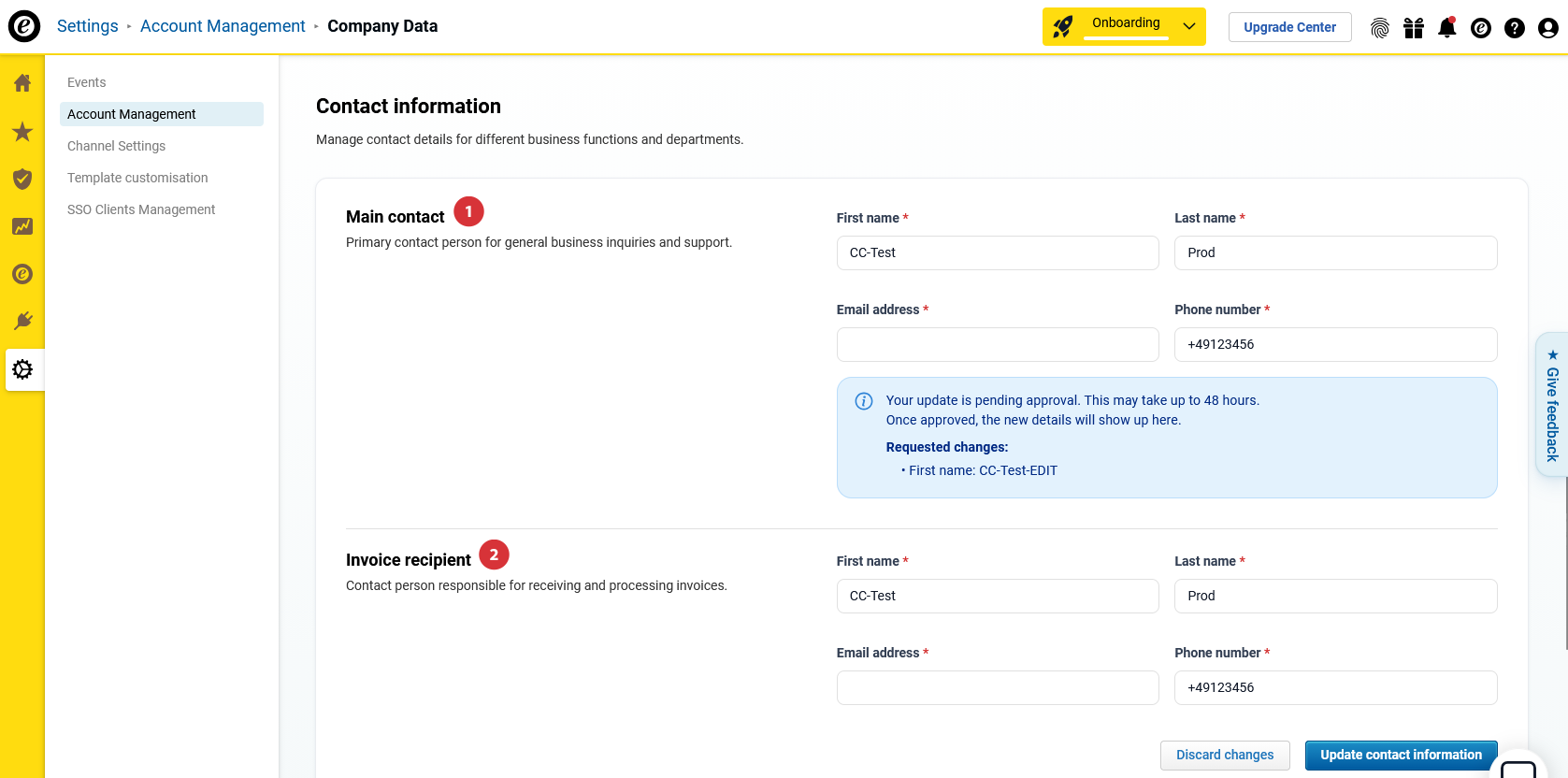Select the shield checkmark sidebar icon
1568x778 pixels.
click(22, 179)
